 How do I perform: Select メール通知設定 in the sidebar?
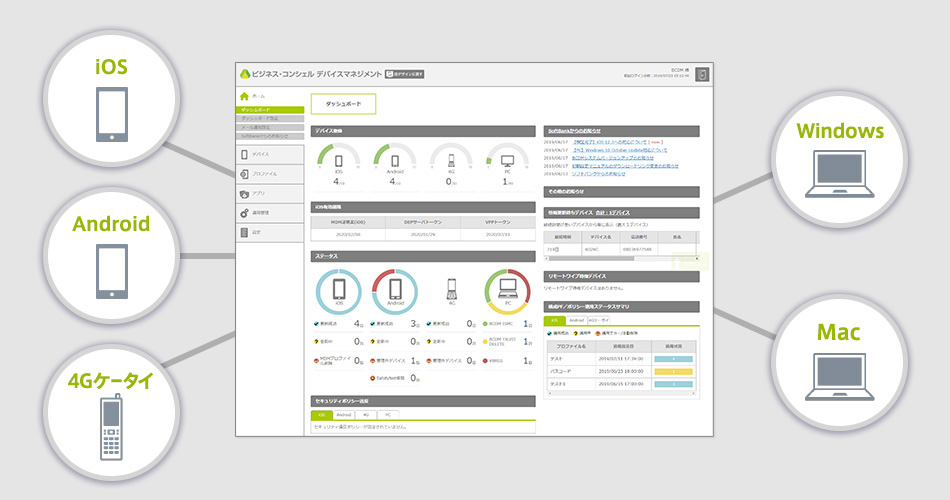tap(270, 127)
